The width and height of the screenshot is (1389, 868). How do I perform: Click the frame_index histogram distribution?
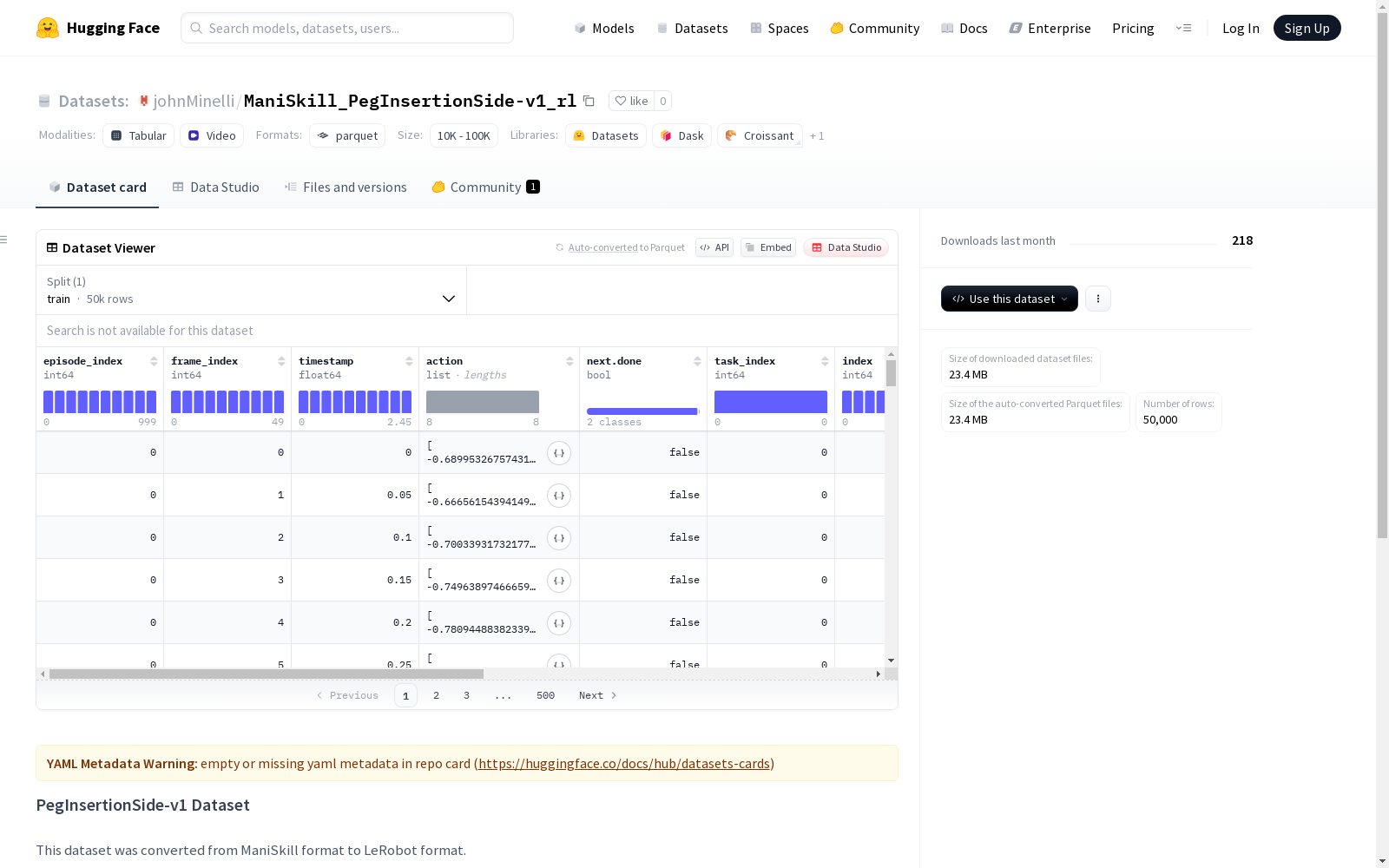click(x=227, y=402)
